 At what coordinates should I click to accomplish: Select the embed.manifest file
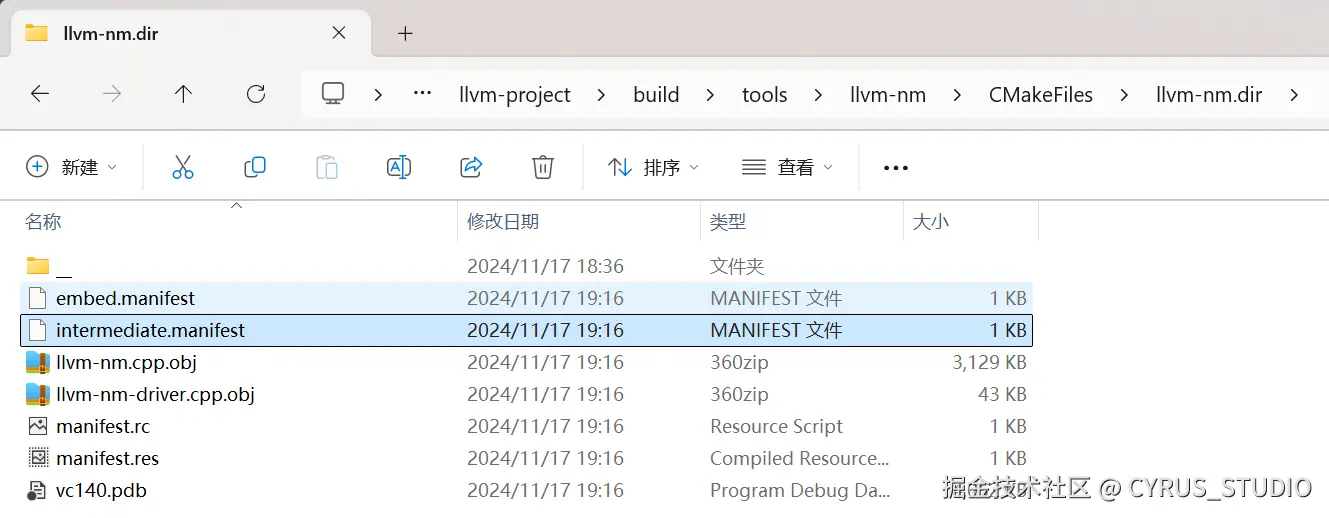coord(126,298)
